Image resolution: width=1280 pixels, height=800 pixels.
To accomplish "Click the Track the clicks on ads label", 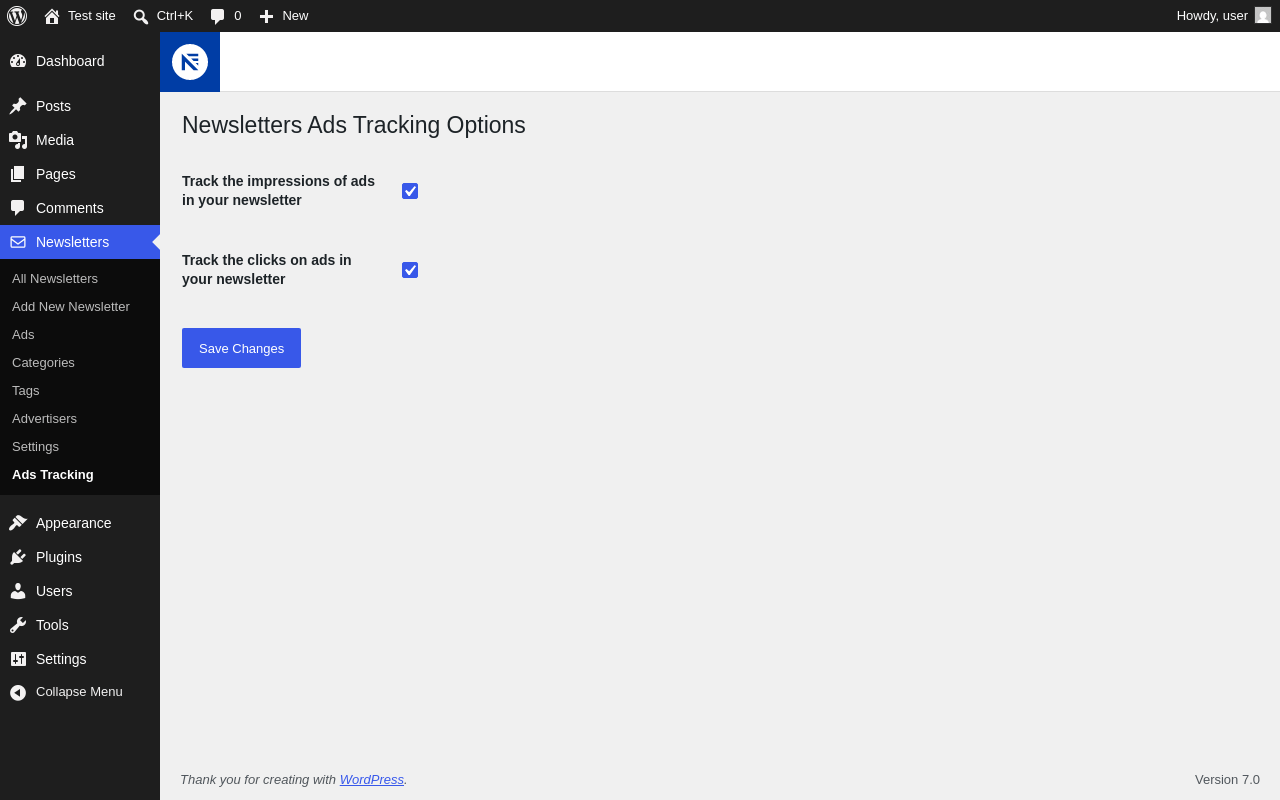I will point(267,270).
